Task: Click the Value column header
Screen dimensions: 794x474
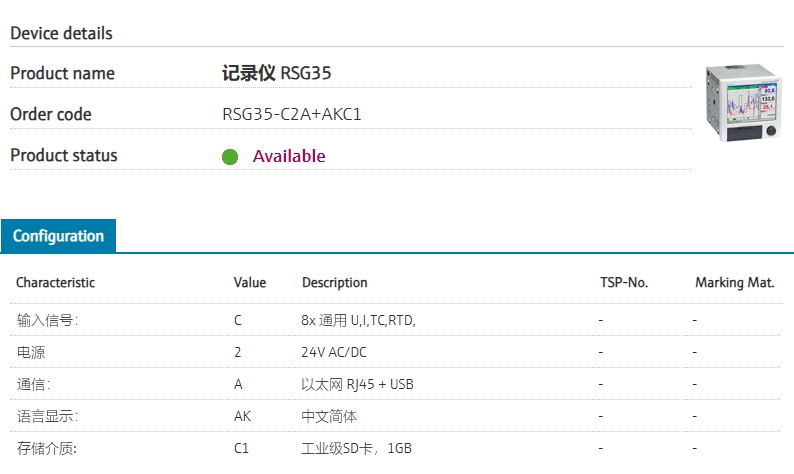Action: (250, 282)
